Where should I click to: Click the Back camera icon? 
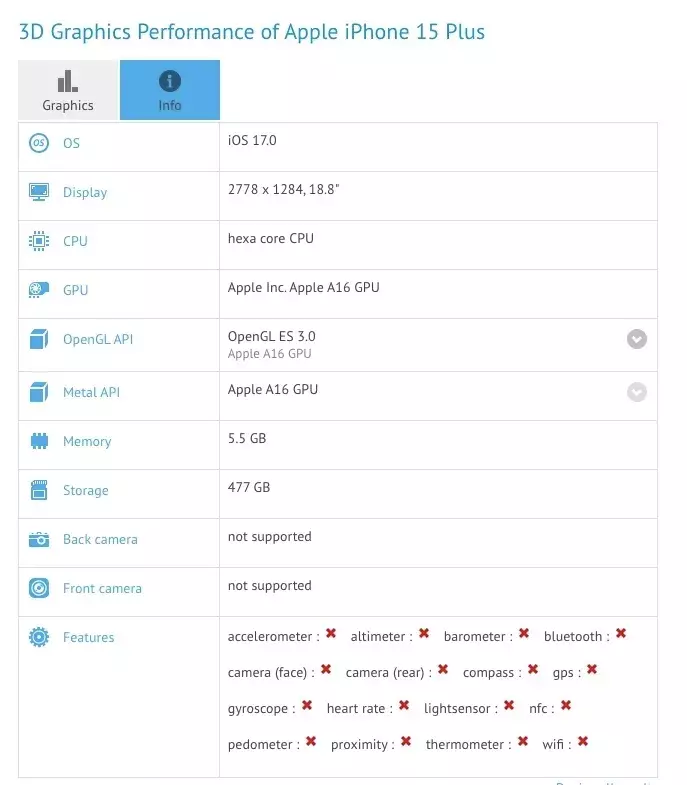pyautogui.click(x=39, y=540)
